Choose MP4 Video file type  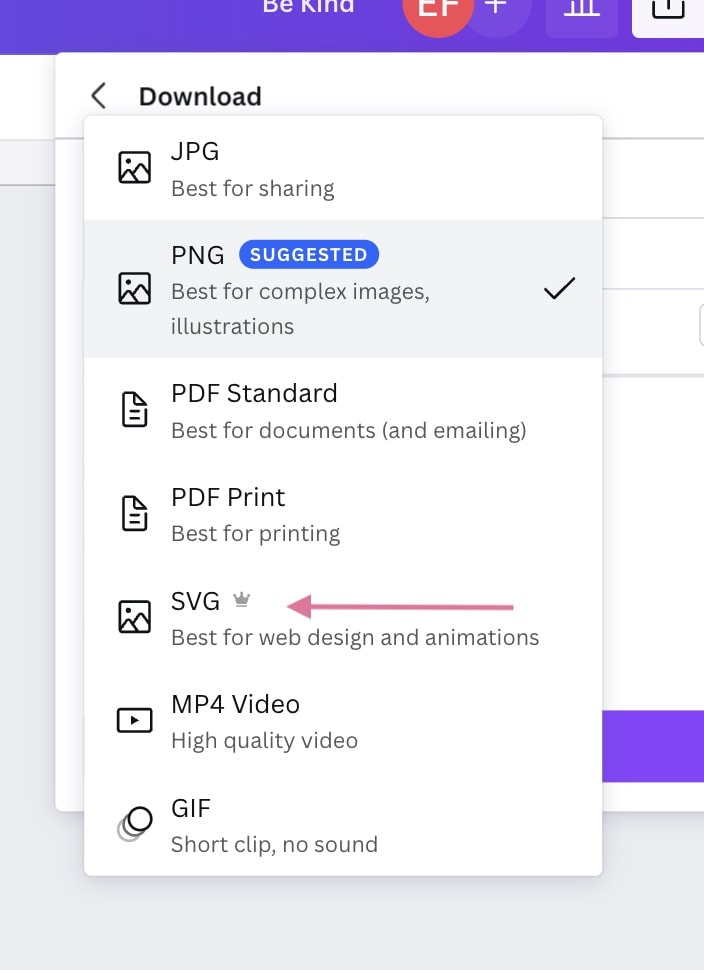click(x=343, y=721)
